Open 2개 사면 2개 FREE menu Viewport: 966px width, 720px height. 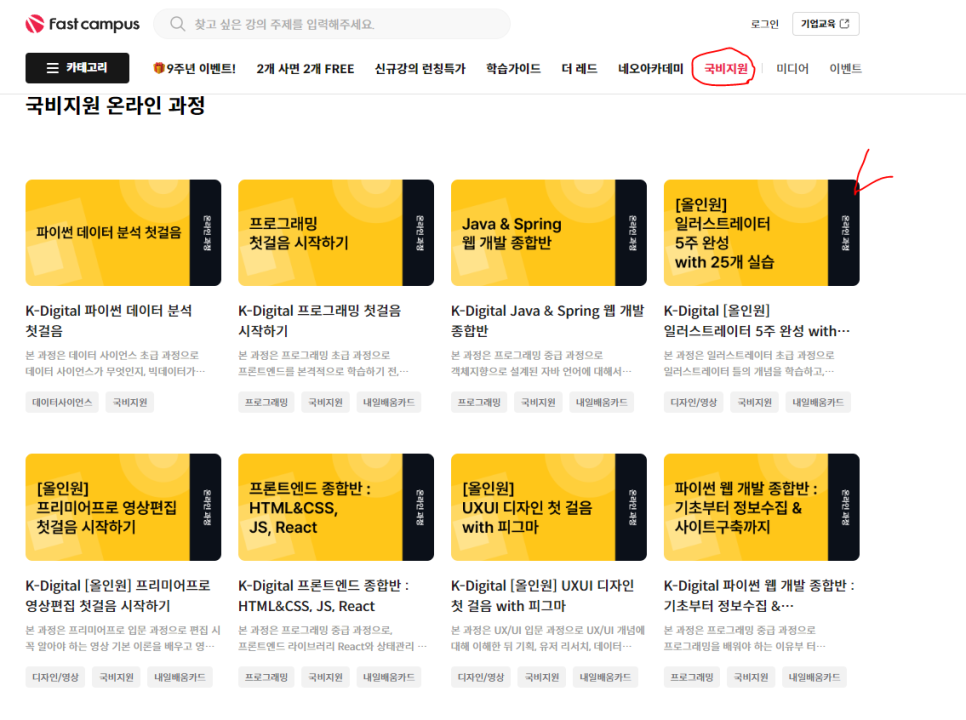coord(305,68)
